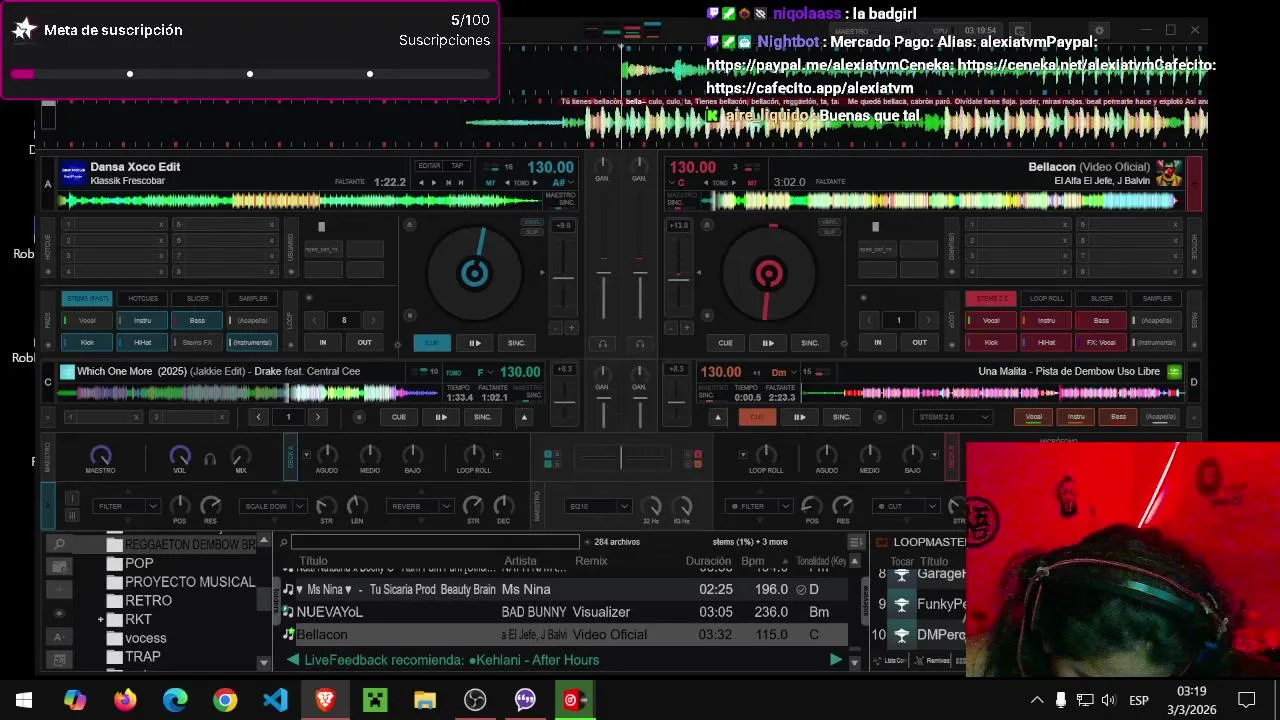Set loop OUT on deck B
Screen dimensions: 1280x720
point(919,342)
